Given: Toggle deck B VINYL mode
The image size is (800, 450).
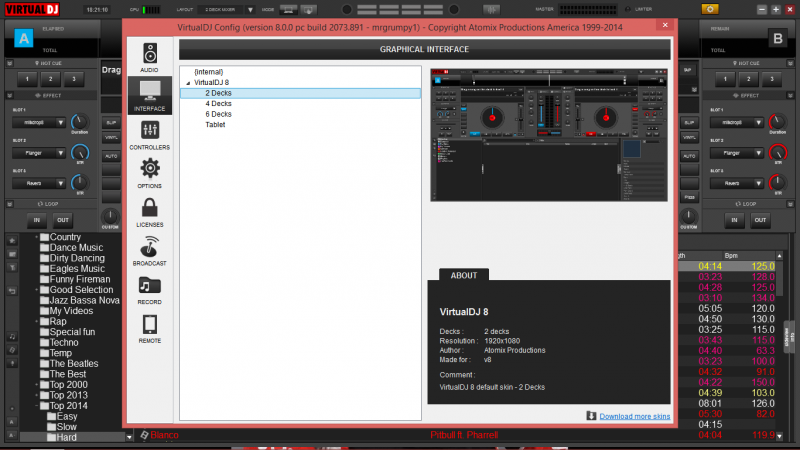Looking at the screenshot, I should pyautogui.click(x=689, y=137).
